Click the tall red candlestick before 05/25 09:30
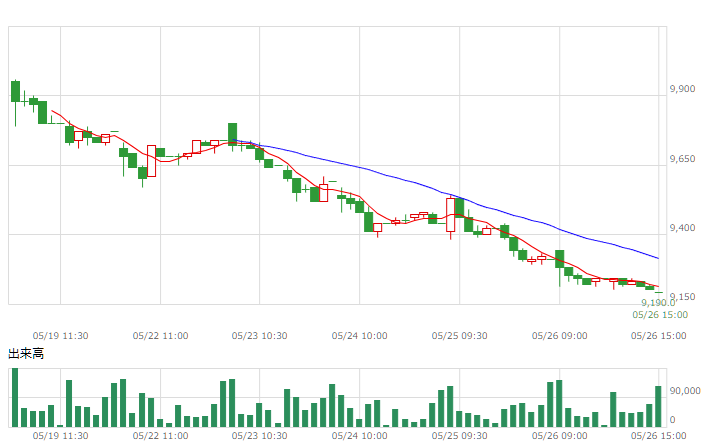The width and height of the screenshot is (704, 445). 450,215
